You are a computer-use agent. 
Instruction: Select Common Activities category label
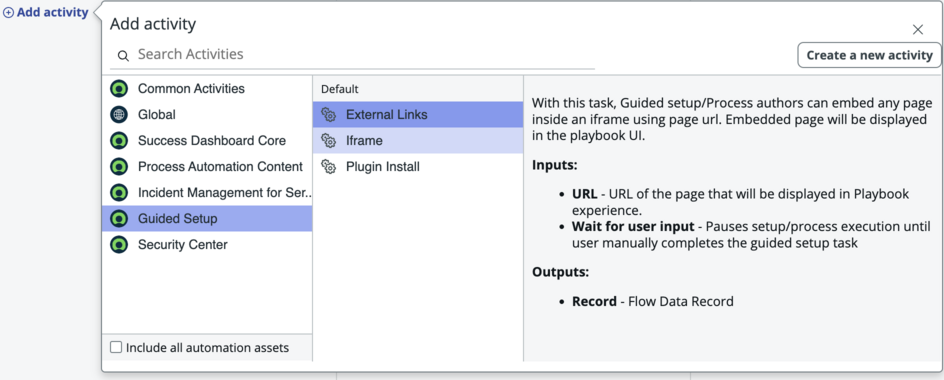tap(191, 89)
